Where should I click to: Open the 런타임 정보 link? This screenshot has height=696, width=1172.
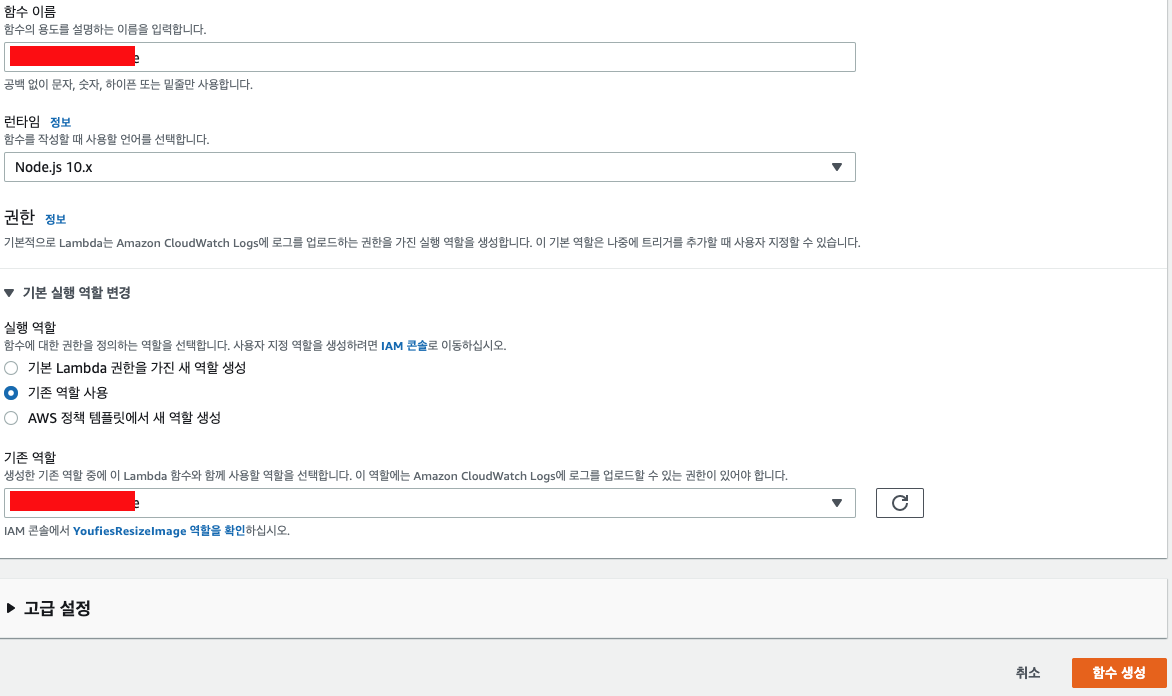[61, 122]
